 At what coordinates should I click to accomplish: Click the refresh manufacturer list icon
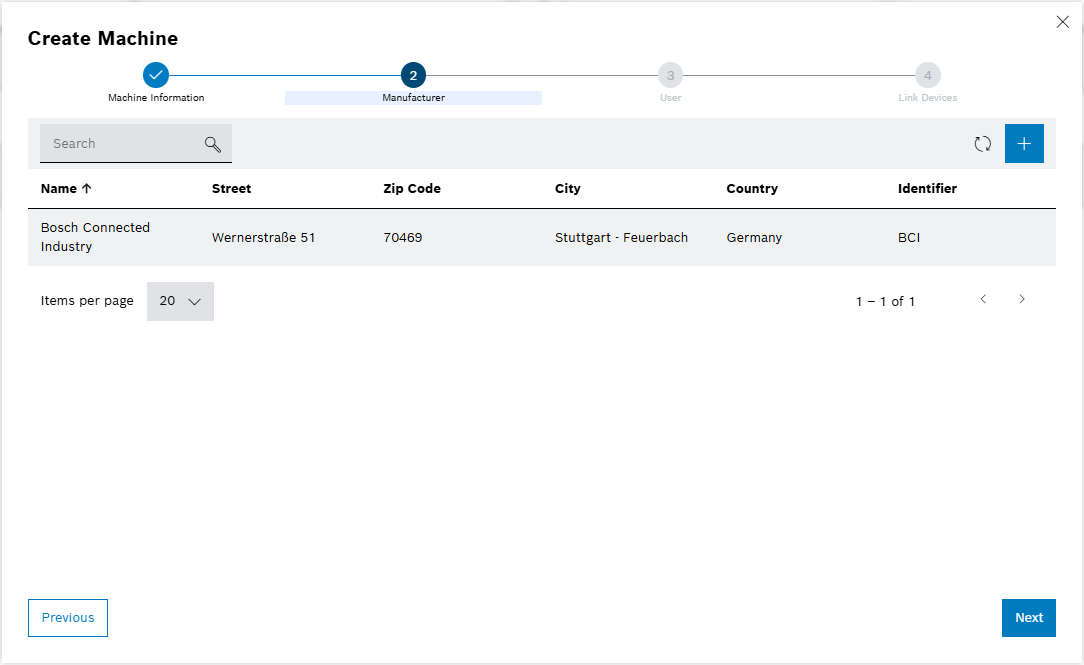click(983, 144)
